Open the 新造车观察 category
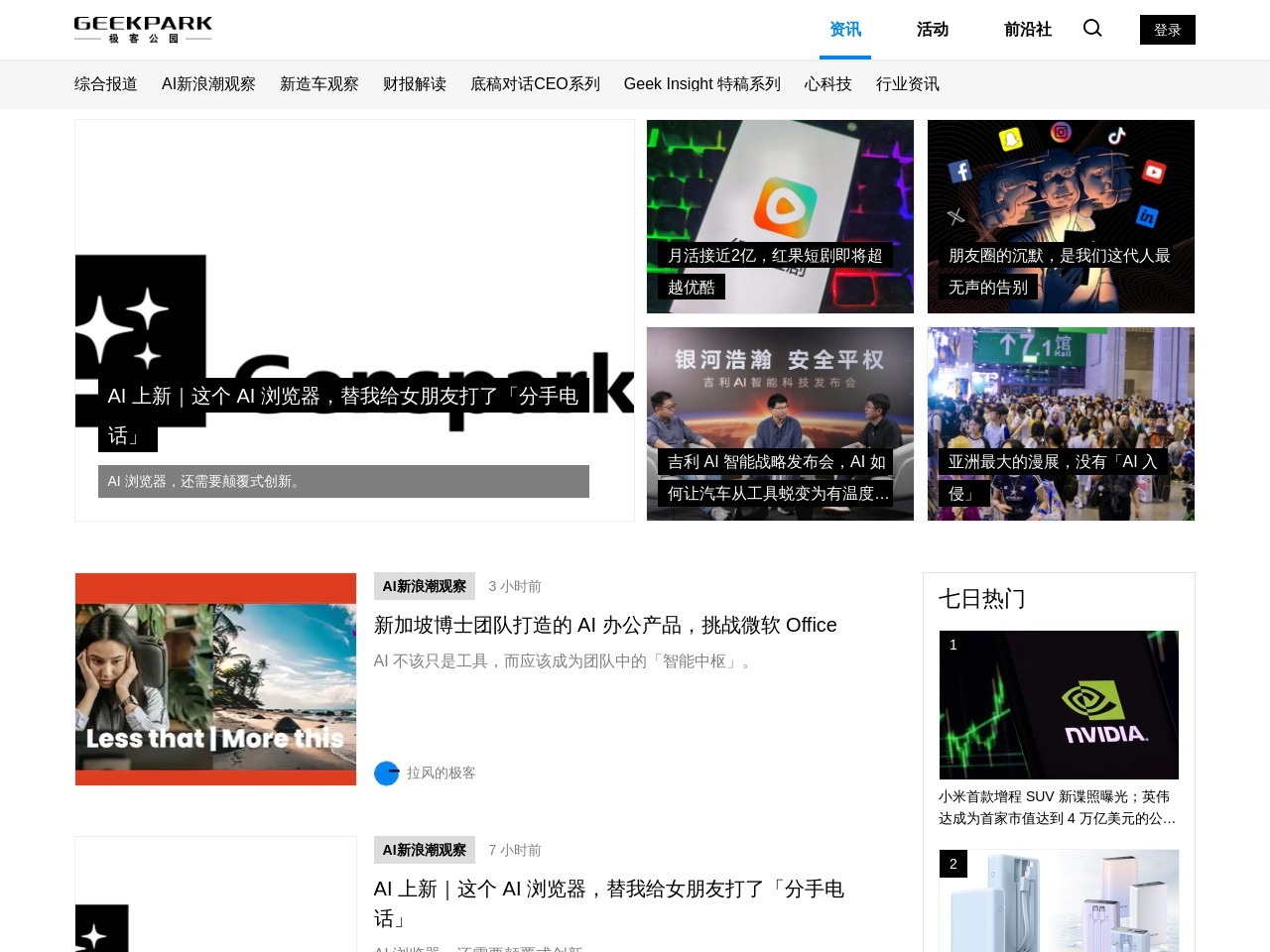Screen dimensions: 1270x952 point(319,84)
